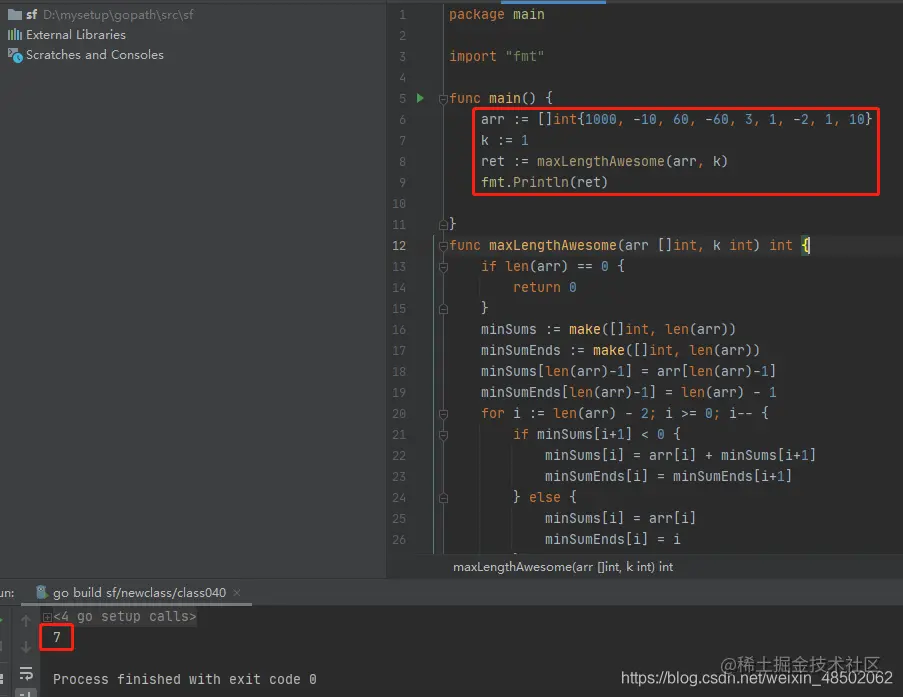903x697 pixels.
Task: Expand the folded 4 go setup calls
Action: [47, 617]
